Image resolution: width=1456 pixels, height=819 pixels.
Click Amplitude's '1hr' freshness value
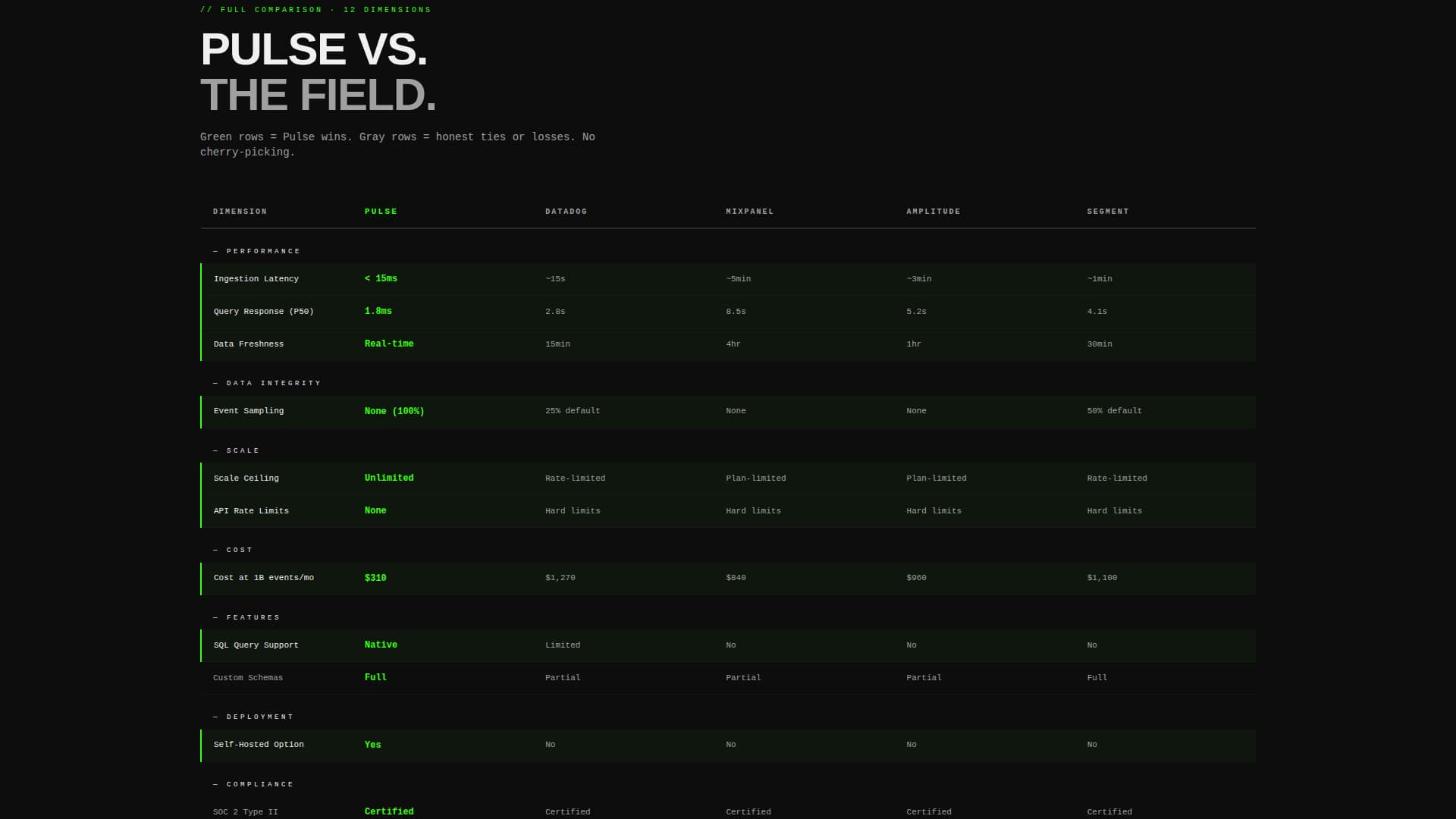pos(914,344)
